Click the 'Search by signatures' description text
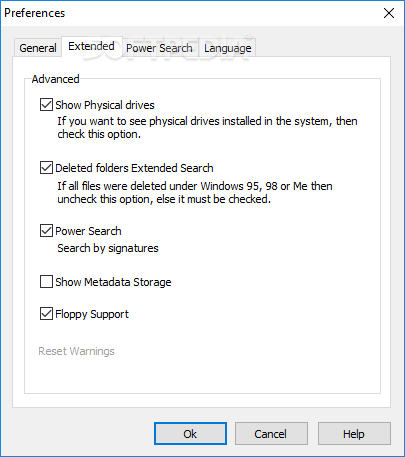 coord(108,248)
